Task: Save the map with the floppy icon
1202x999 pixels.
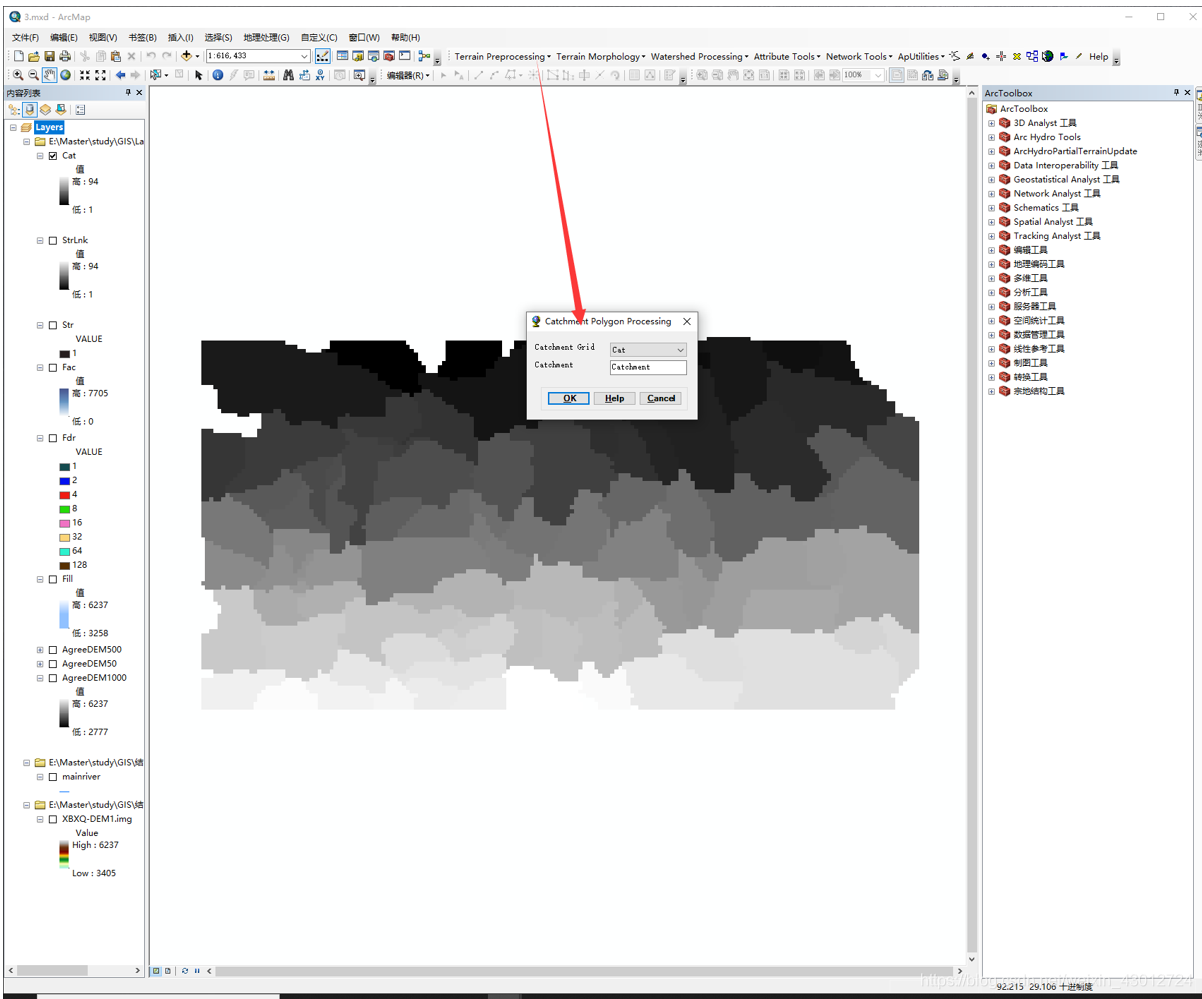Action: [50, 56]
